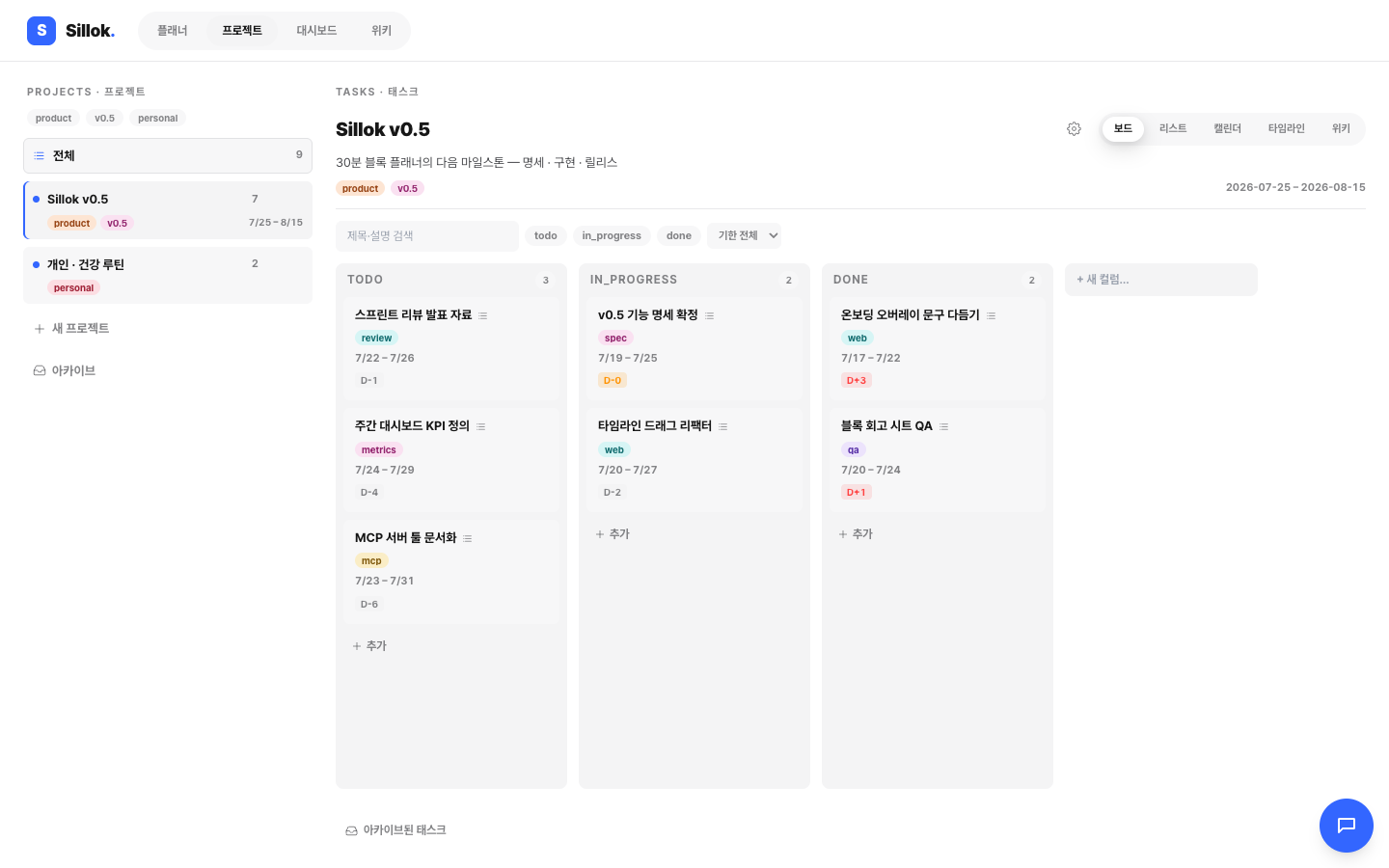
Task: Open 블록 회고 시트 QA task card
Action: click(938, 460)
